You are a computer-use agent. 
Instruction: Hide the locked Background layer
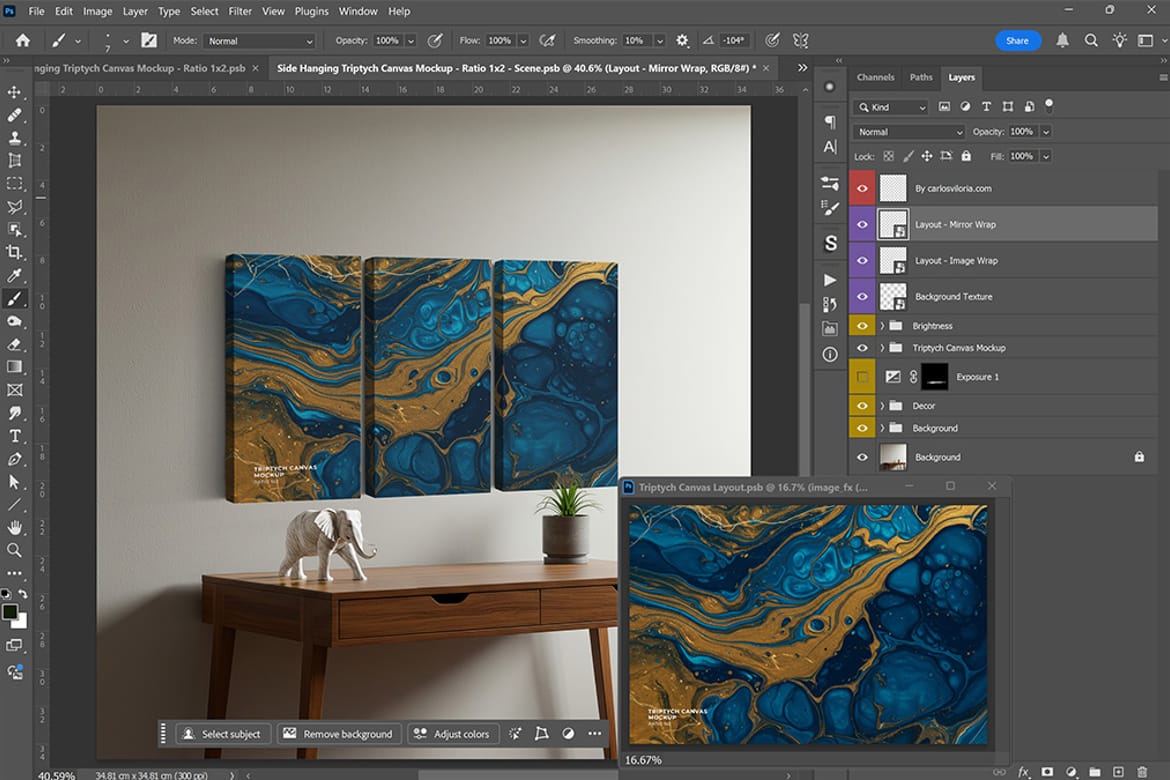pos(863,458)
